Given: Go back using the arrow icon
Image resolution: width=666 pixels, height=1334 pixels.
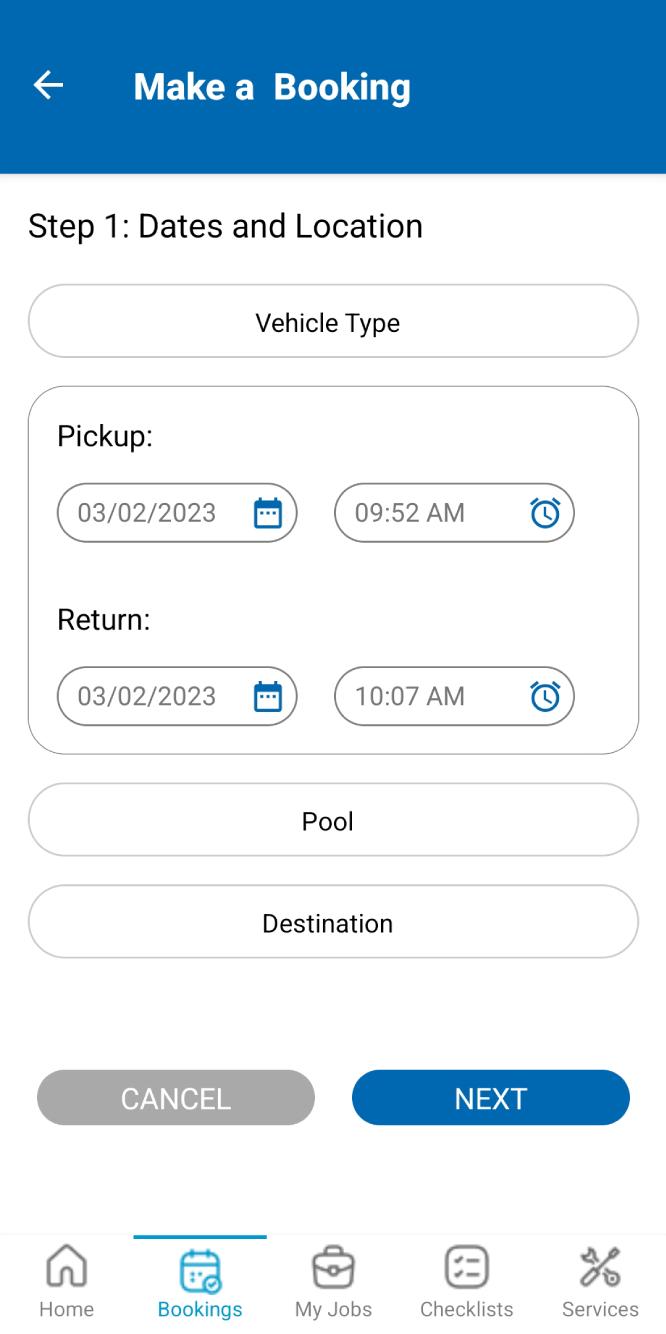Looking at the screenshot, I should [48, 86].
